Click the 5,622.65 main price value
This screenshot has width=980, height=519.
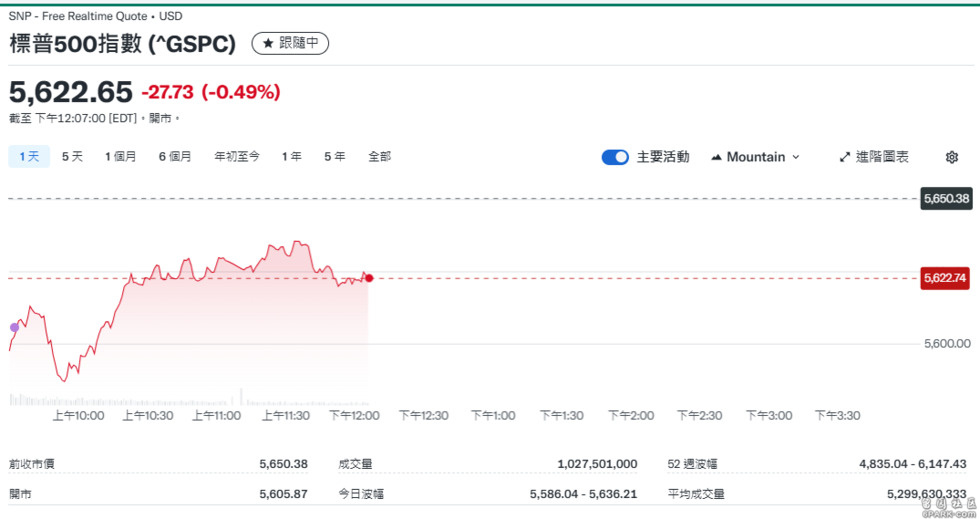click(71, 92)
